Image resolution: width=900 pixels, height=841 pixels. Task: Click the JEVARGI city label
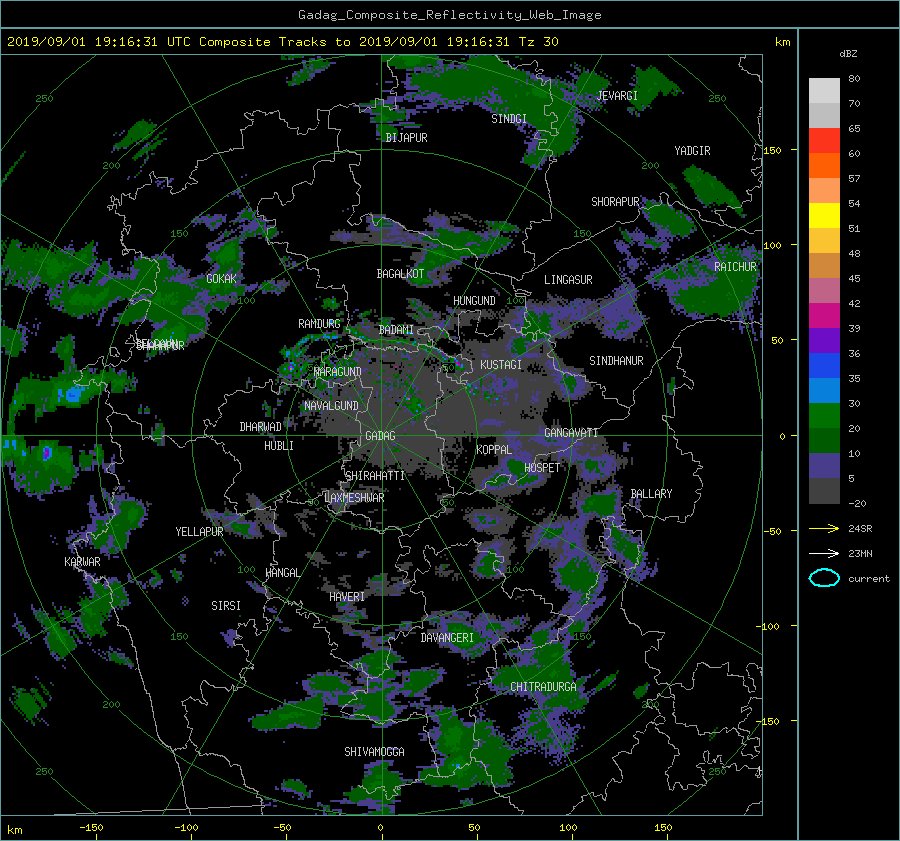[617, 96]
